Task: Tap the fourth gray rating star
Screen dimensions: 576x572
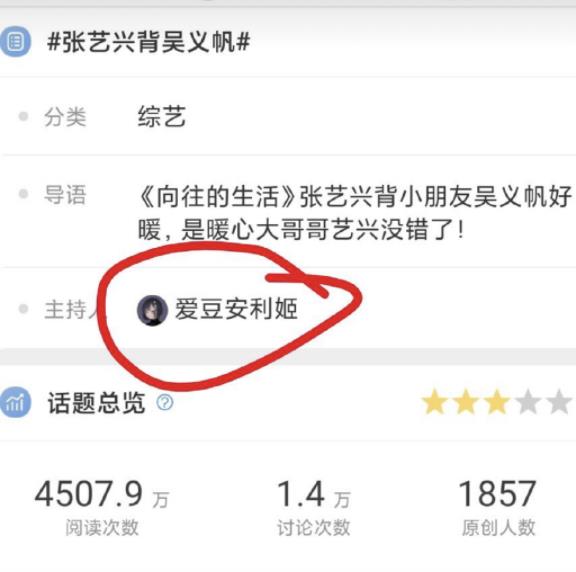Action: 528,402
